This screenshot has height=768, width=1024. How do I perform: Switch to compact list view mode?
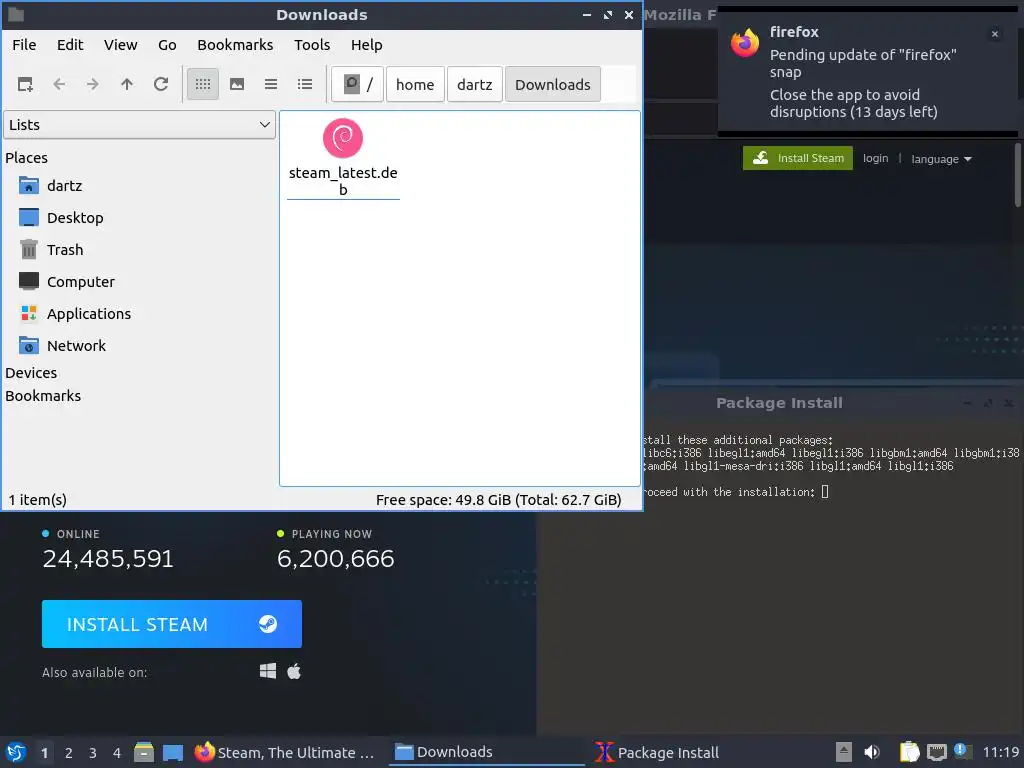pyautogui.click(x=271, y=84)
